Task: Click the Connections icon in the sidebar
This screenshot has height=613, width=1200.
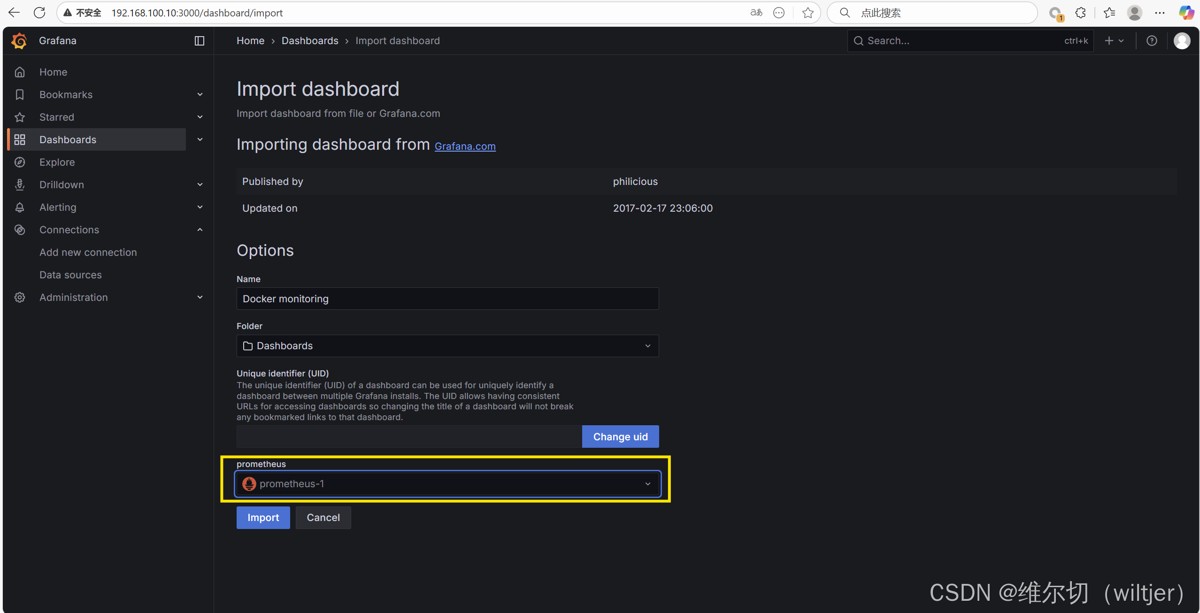Action: click(x=19, y=230)
